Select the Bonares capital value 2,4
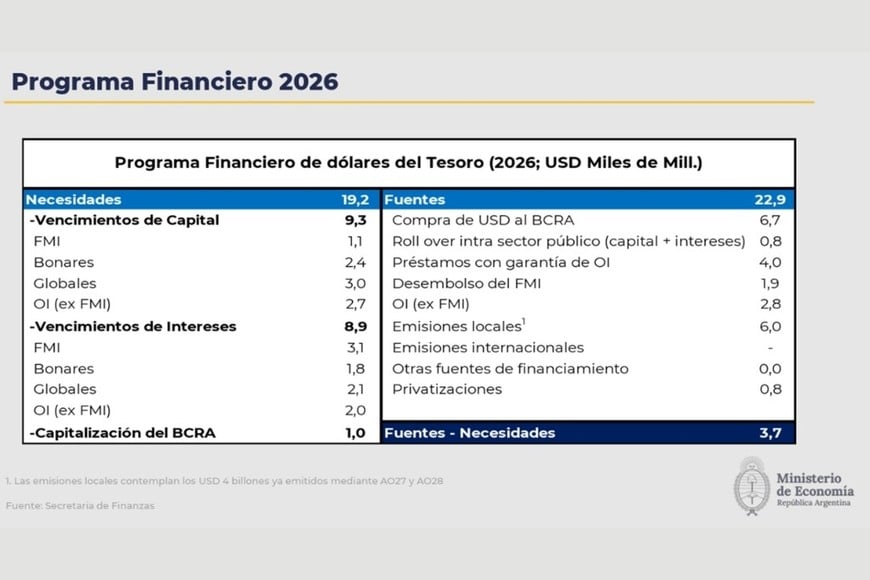 click(x=355, y=263)
